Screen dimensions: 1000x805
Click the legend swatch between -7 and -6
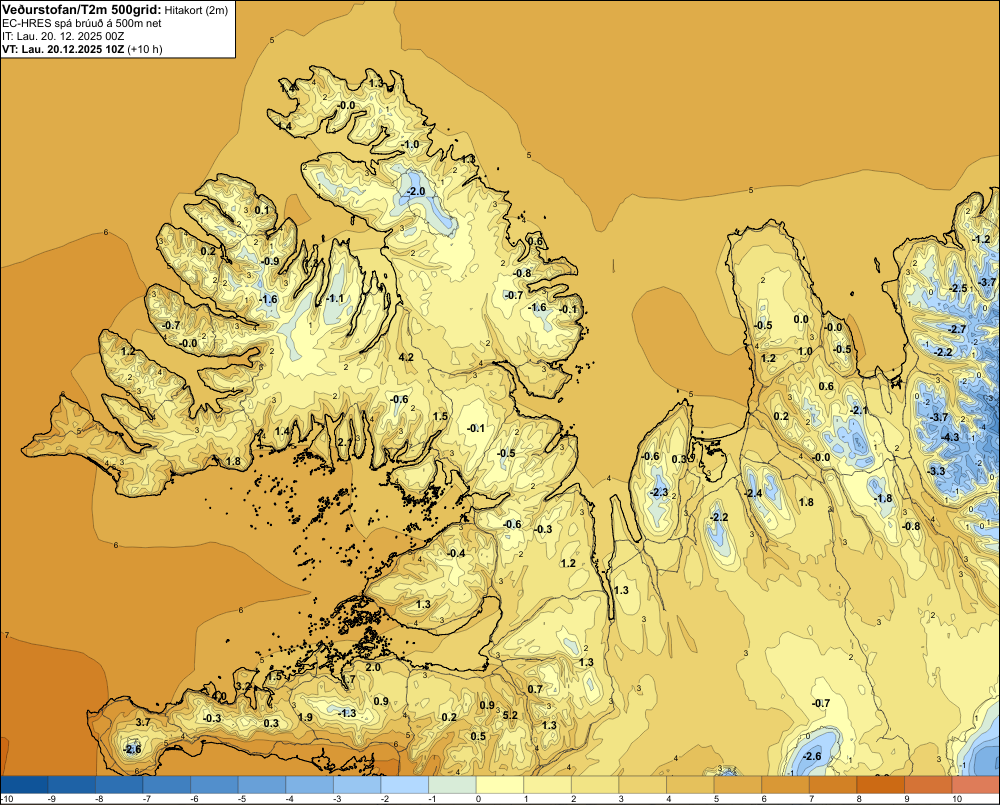coord(167,785)
